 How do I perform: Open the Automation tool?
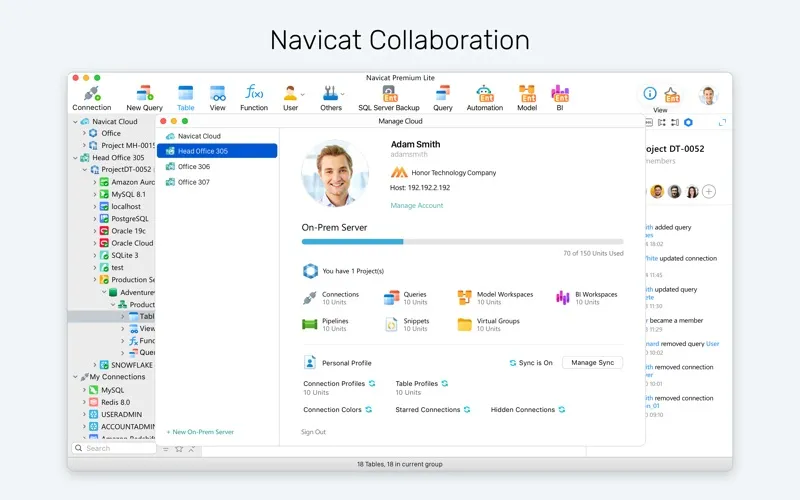pos(485,98)
